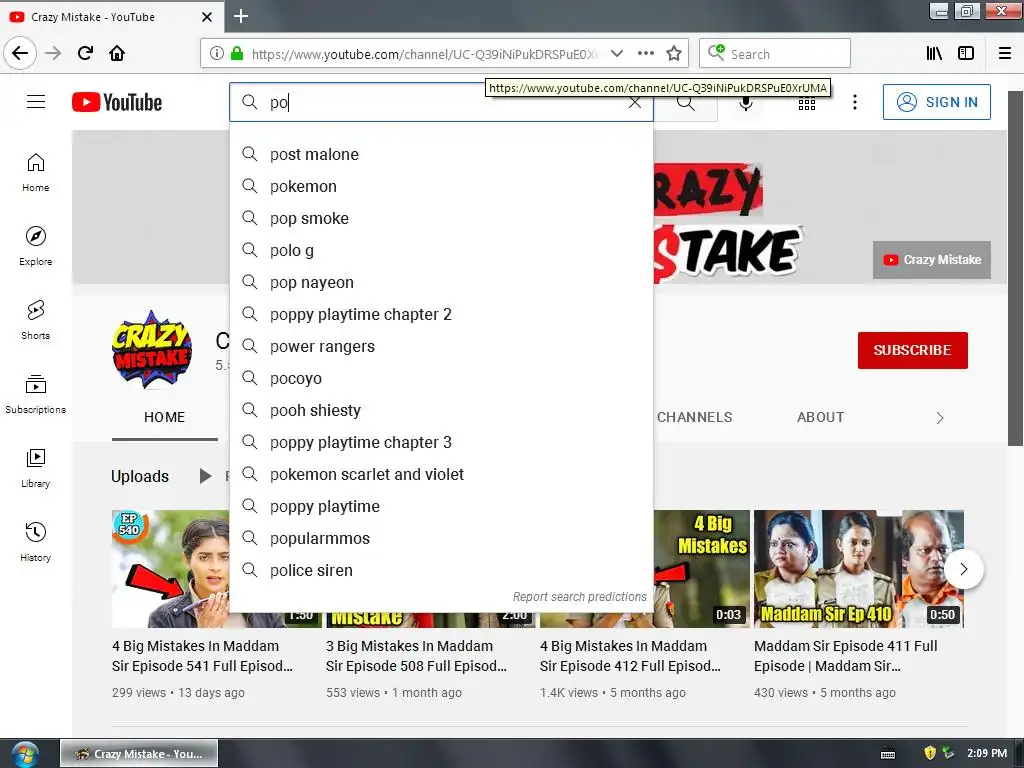The height and width of the screenshot is (768, 1024).
Task: Open Library in the sidebar
Action: pyautogui.click(x=35, y=468)
